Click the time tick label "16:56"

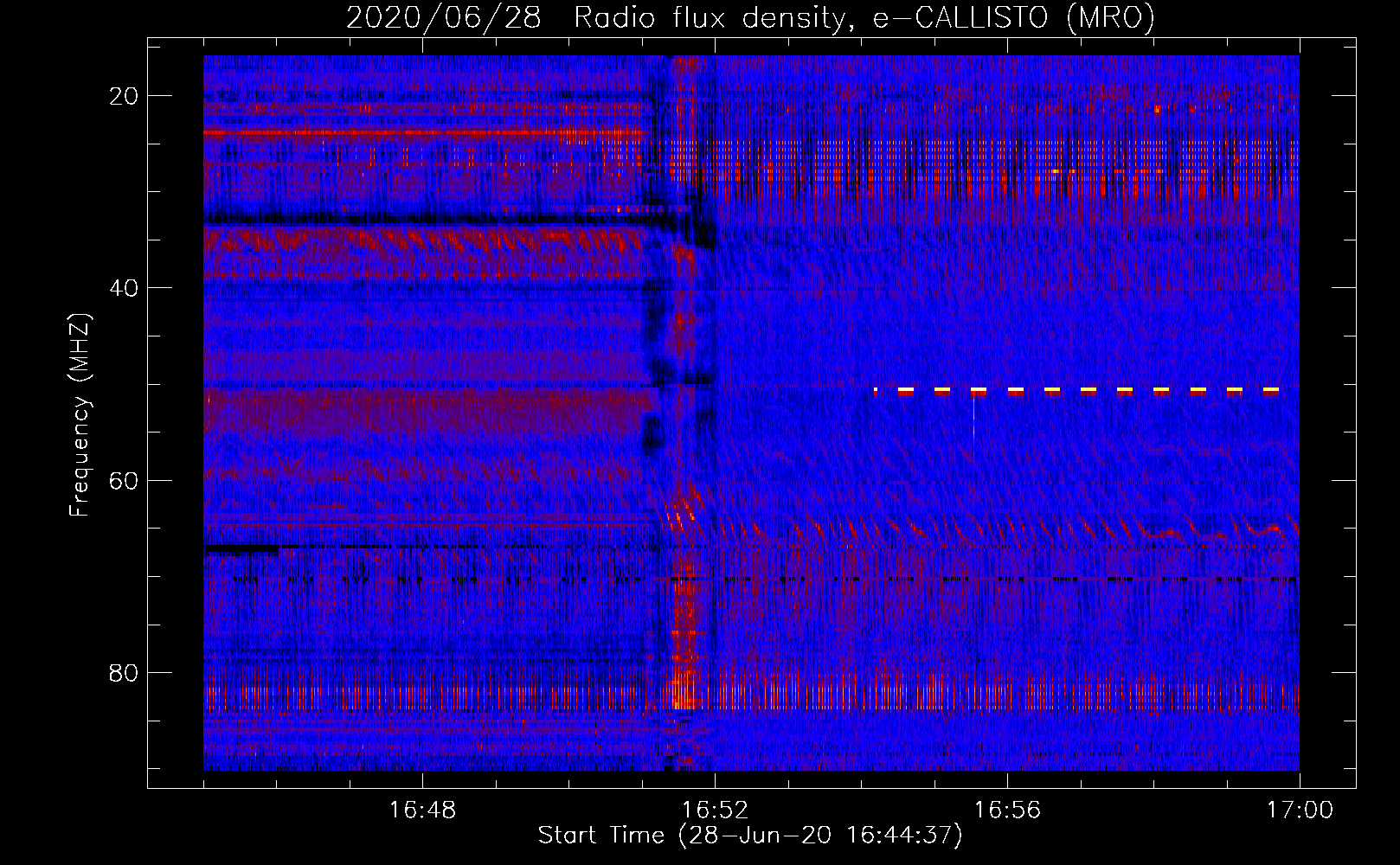[x=1007, y=810]
